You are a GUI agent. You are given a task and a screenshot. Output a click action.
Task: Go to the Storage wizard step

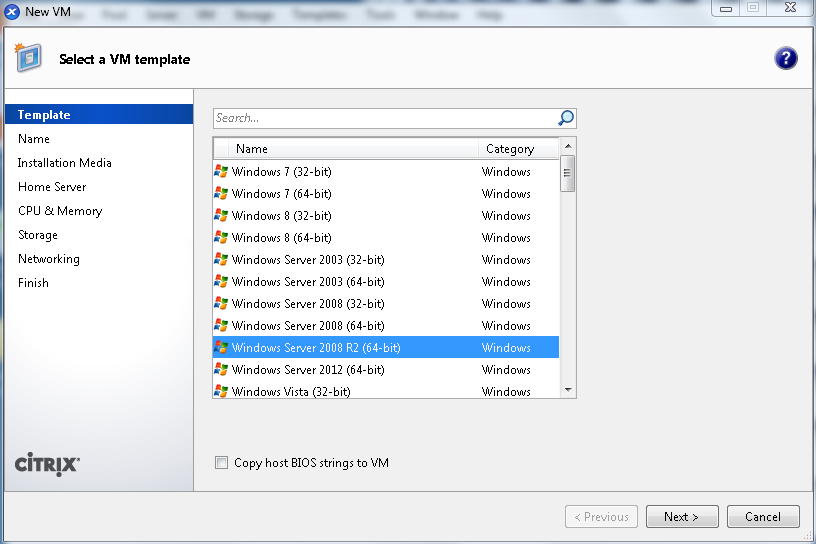[37, 235]
